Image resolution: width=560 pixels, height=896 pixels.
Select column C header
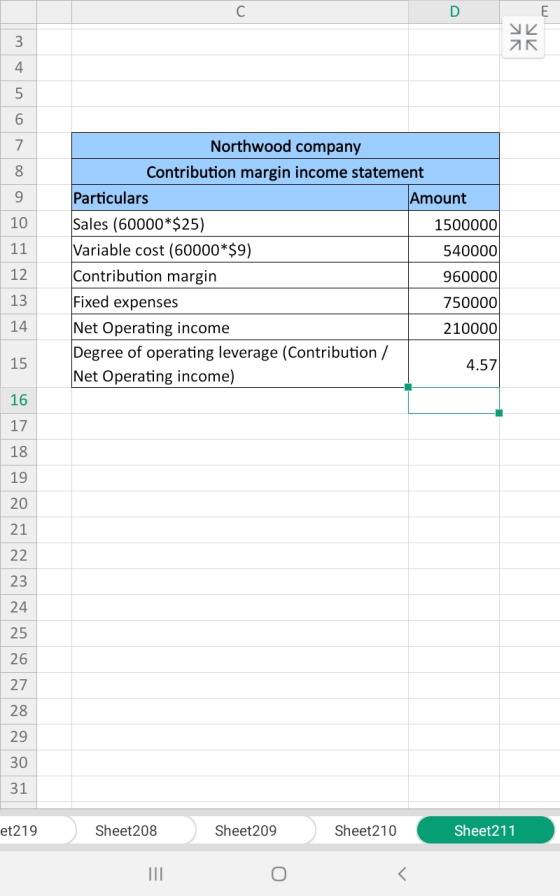pyautogui.click(x=240, y=11)
